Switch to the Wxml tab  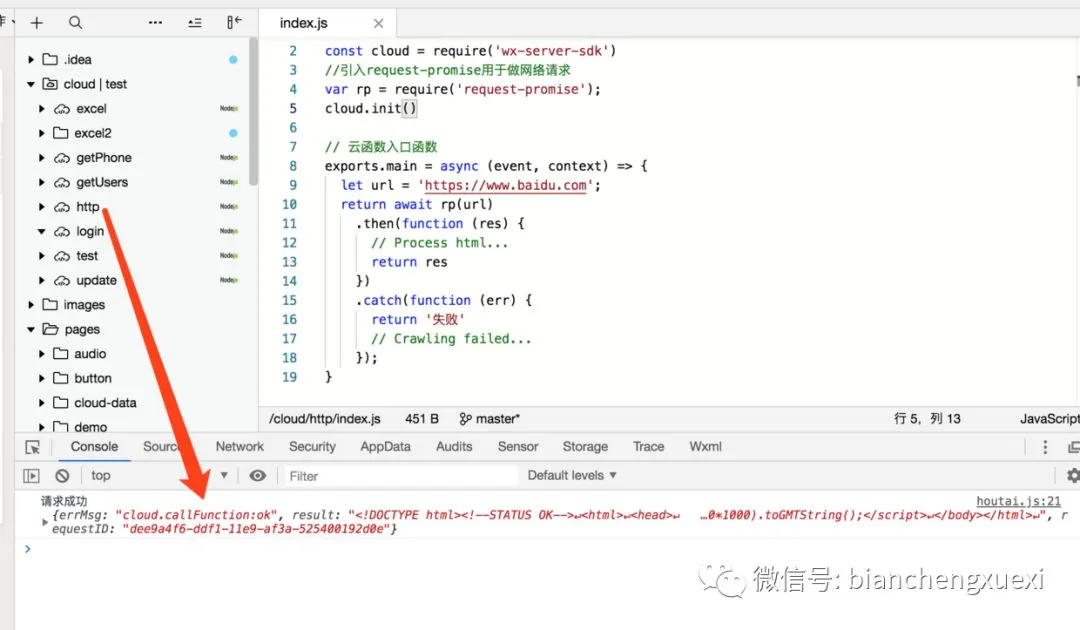705,446
